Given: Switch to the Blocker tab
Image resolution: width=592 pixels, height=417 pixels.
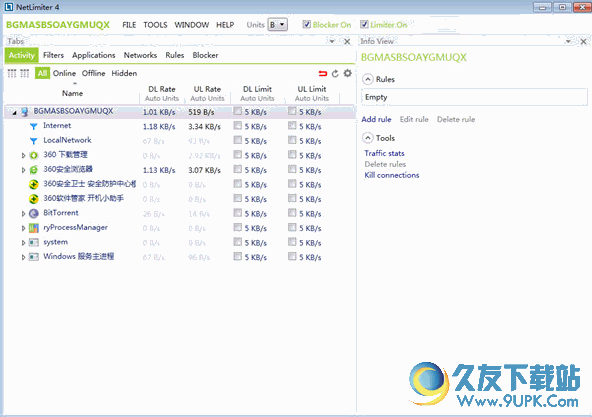Looking at the screenshot, I should click(205, 55).
